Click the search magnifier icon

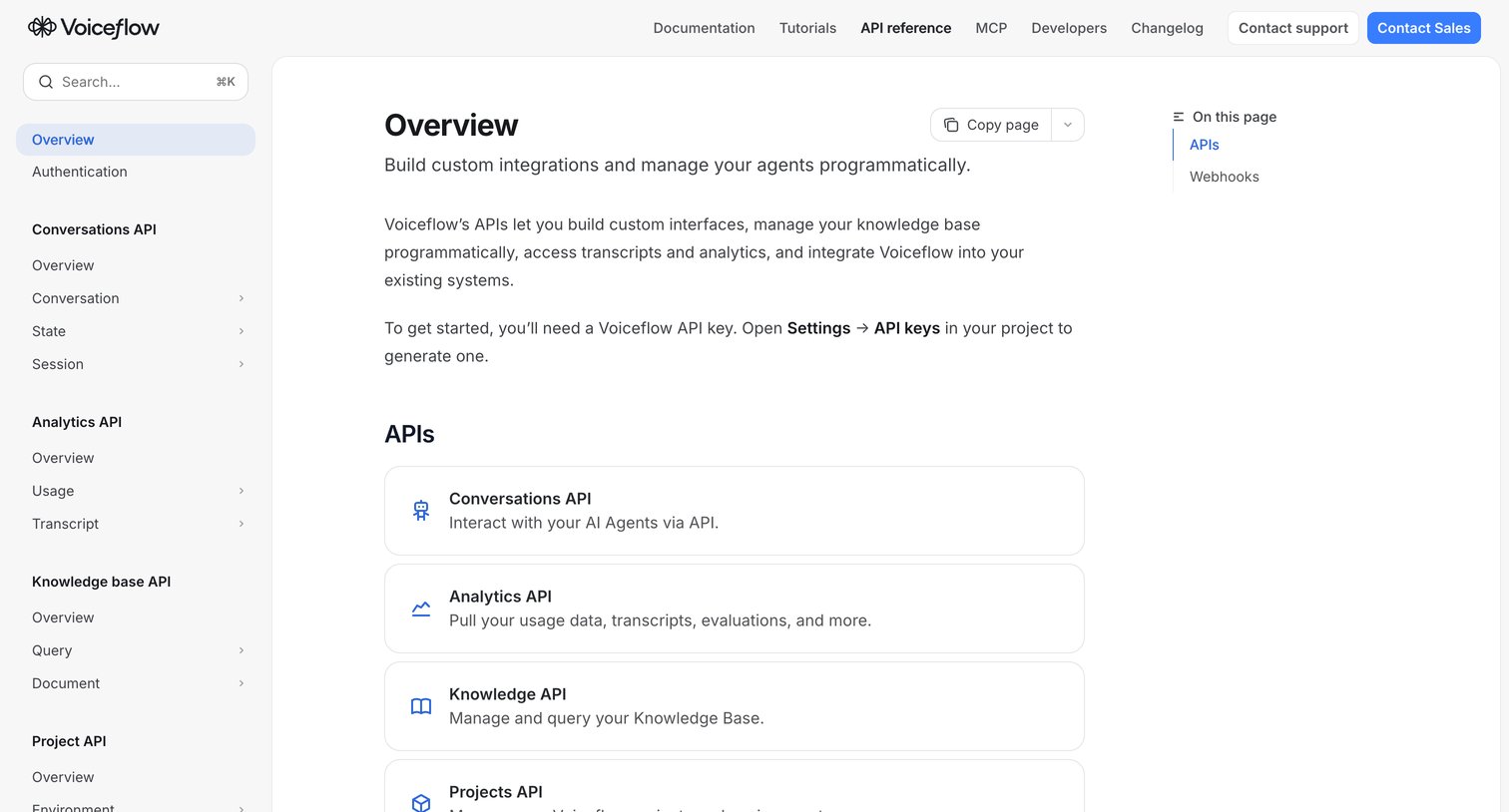(x=46, y=82)
